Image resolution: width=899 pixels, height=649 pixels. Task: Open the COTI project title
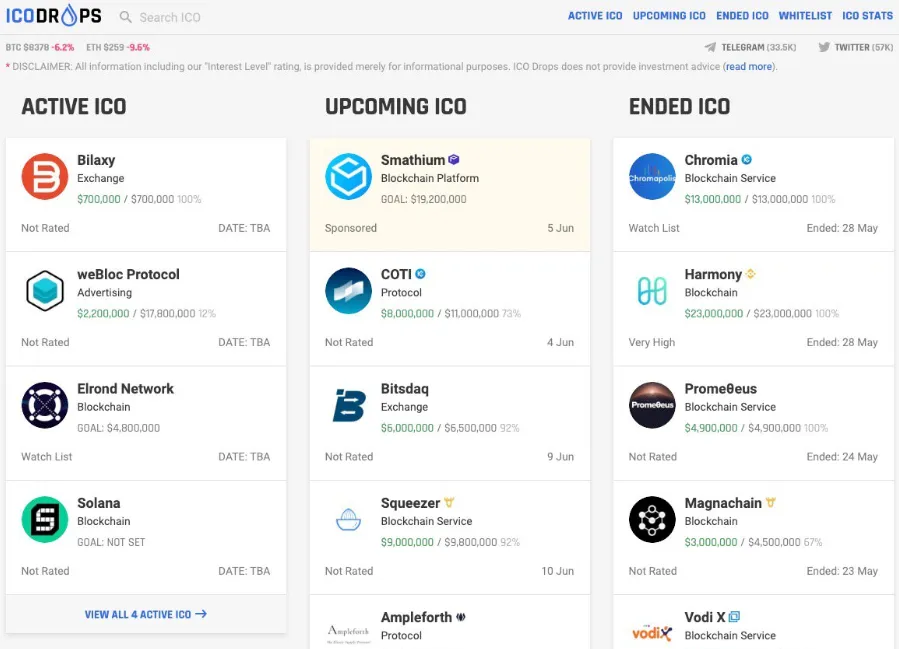[x=396, y=274]
